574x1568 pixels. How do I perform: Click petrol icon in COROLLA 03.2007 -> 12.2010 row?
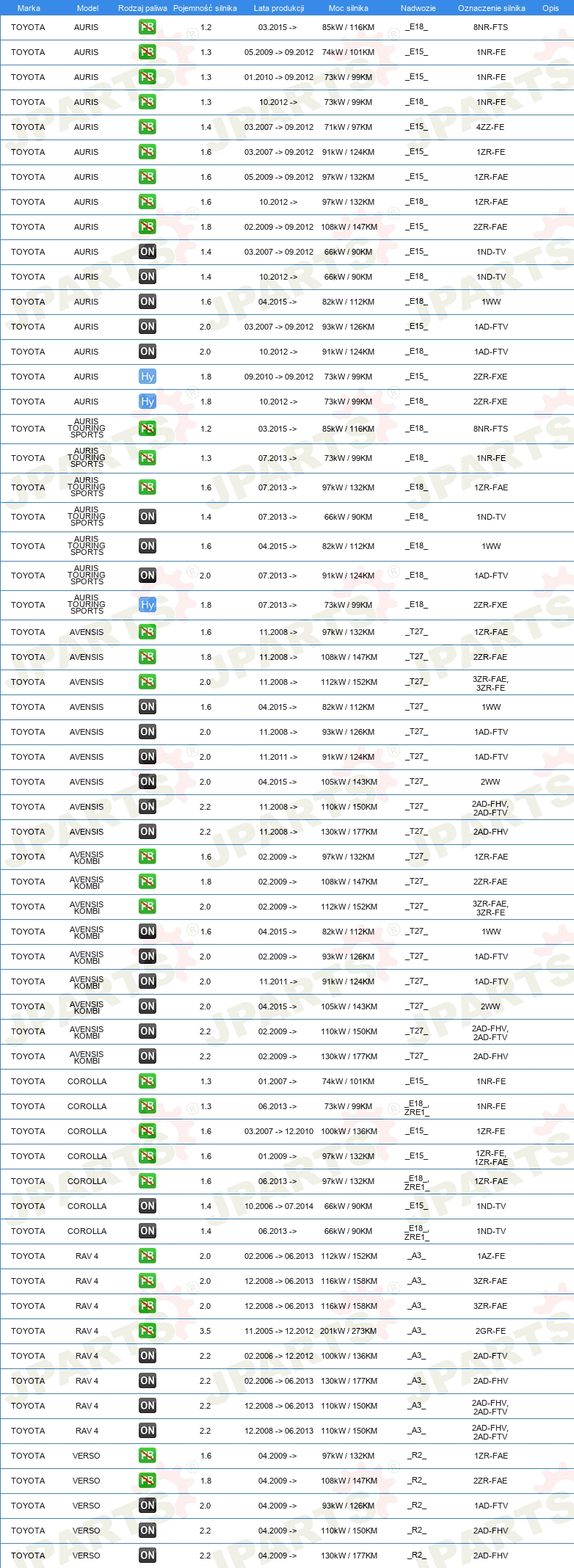pos(147,1131)
